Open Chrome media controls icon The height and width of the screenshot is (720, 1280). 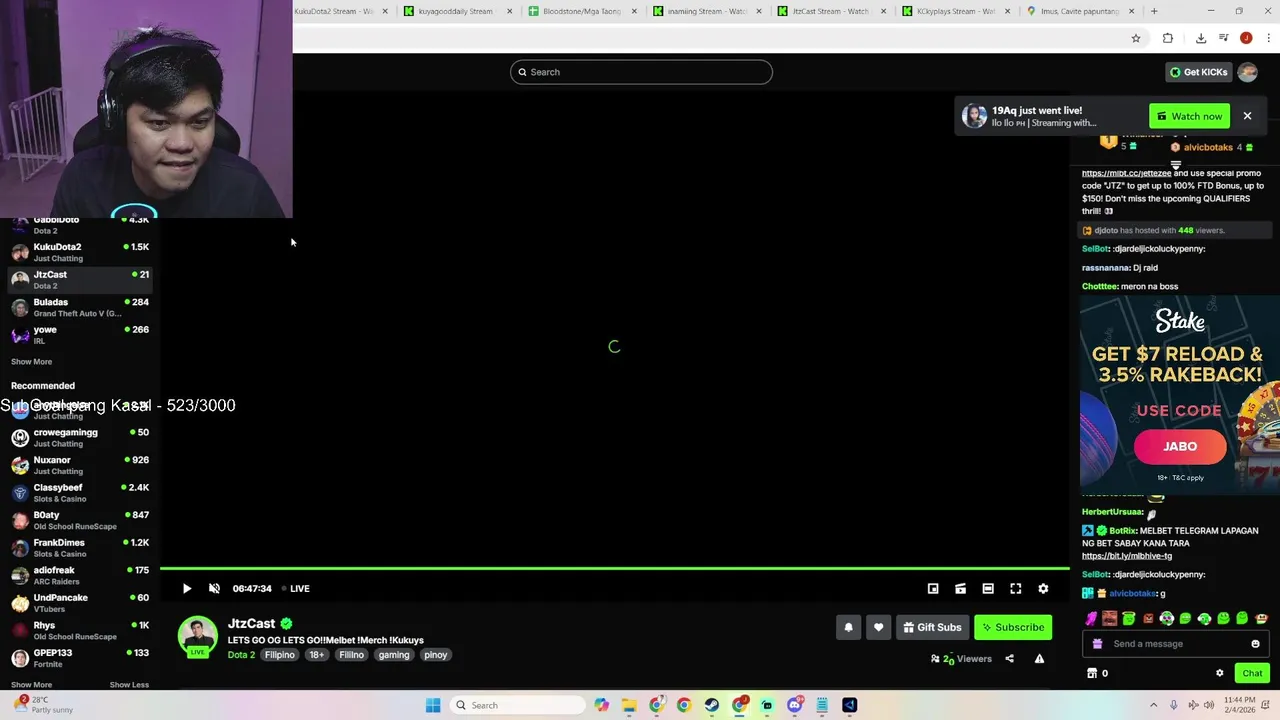(1224, 38)
